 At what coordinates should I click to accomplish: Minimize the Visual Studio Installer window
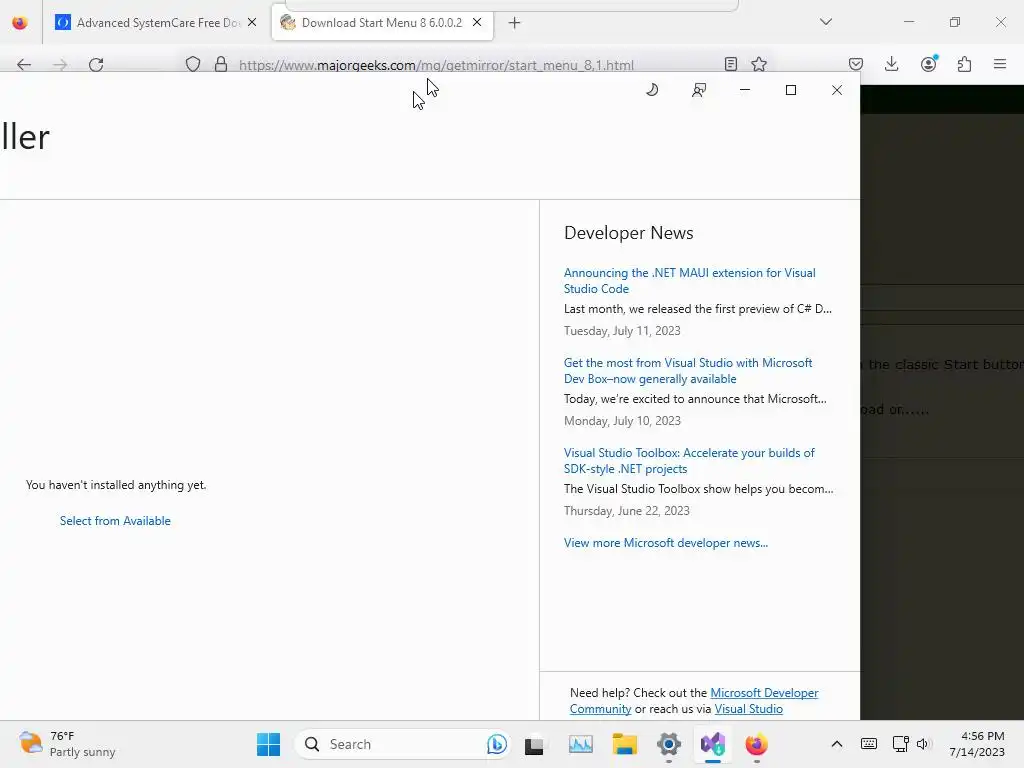(x=744, y=89)
